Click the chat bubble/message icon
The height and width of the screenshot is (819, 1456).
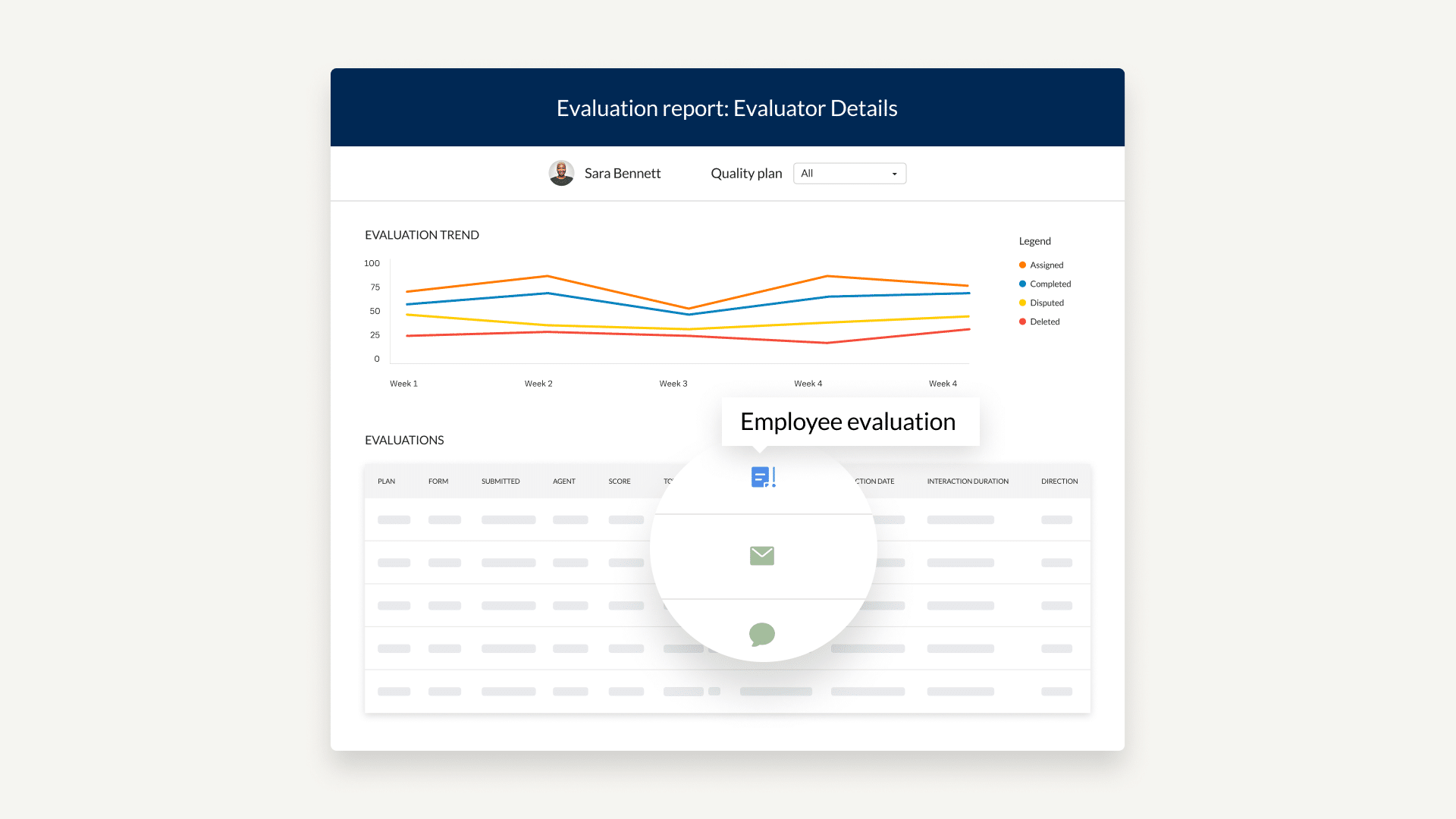[761, 634]
